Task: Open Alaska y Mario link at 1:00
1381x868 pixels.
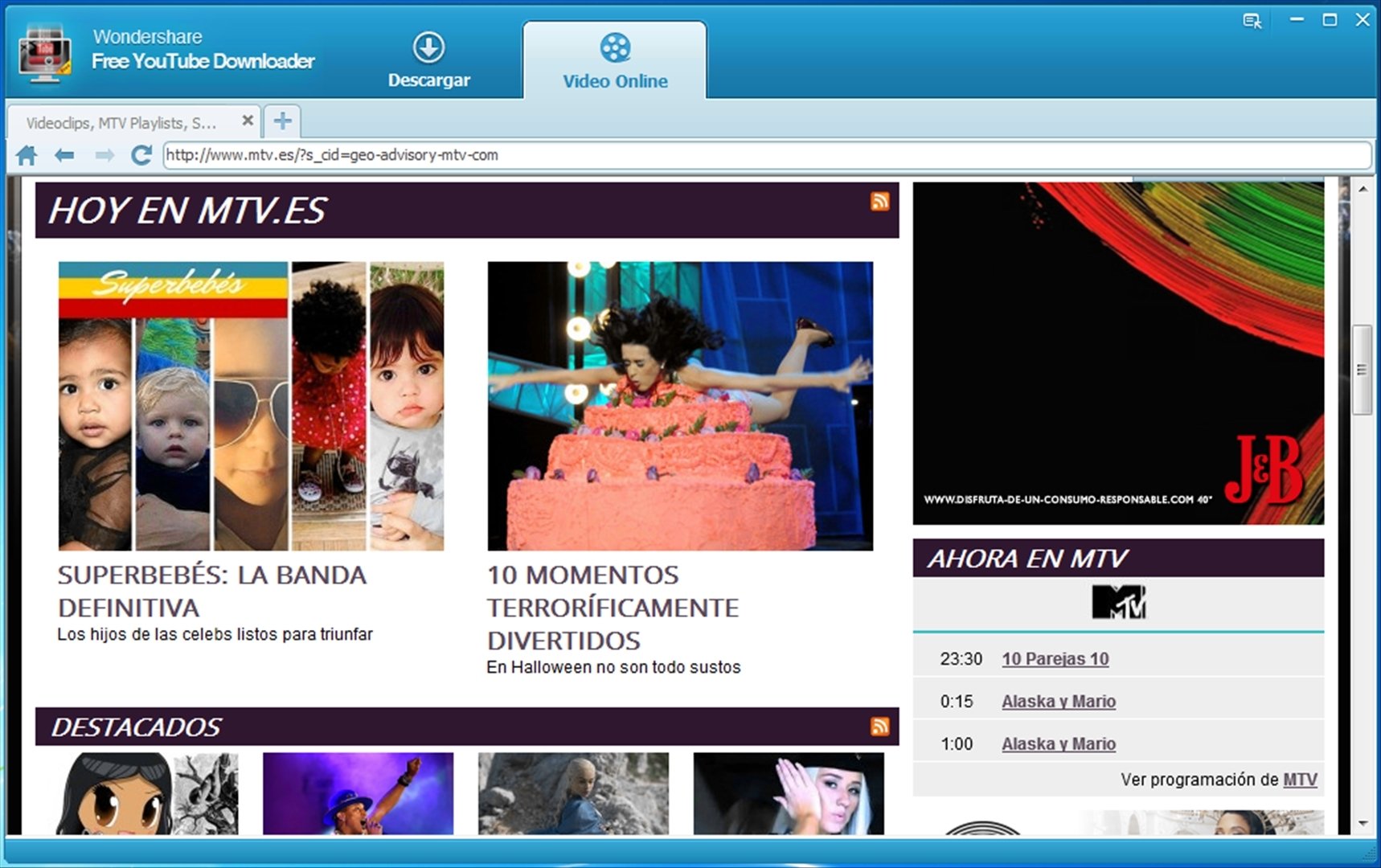Action: [1058, 744]
